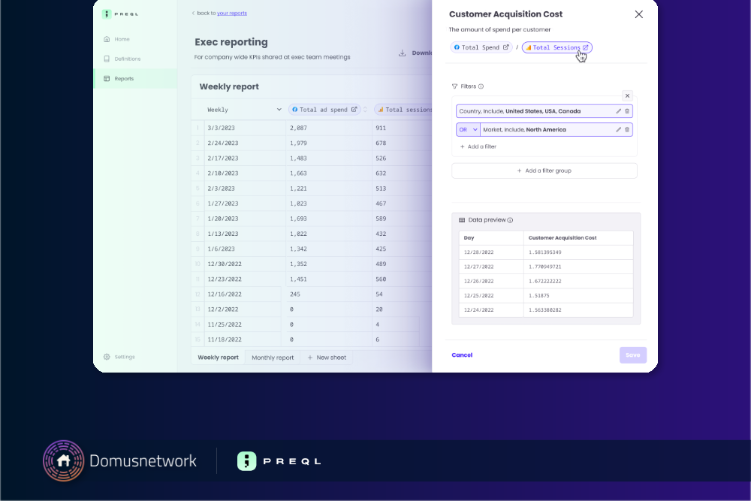
Task: Delete the Country filter with trash icon
Action: coord(627,111)
